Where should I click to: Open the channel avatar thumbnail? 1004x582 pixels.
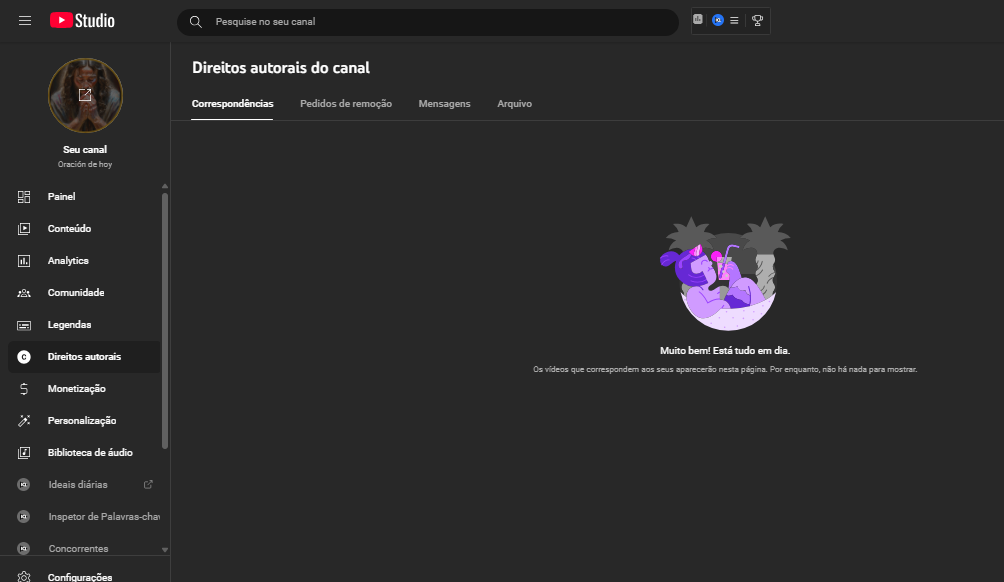[85, 95]
